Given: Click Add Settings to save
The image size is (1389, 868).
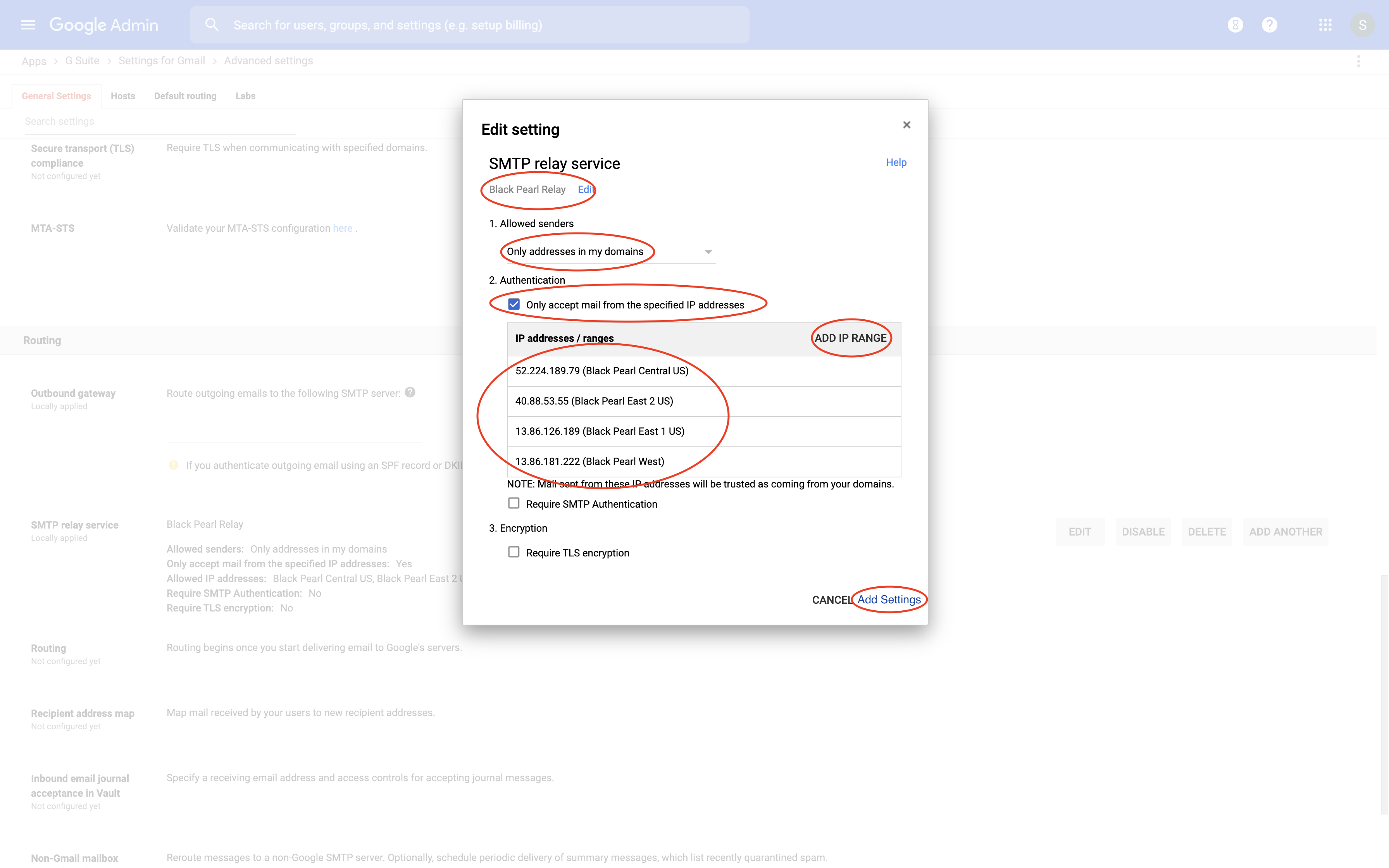Looking at the screenshot, I should tap(889, 599).
